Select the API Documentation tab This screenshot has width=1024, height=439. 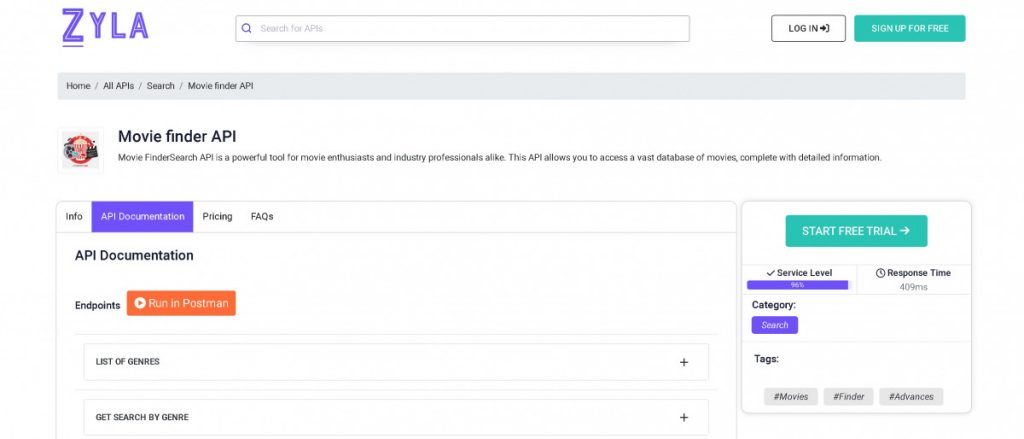click(x=142, y=216)
